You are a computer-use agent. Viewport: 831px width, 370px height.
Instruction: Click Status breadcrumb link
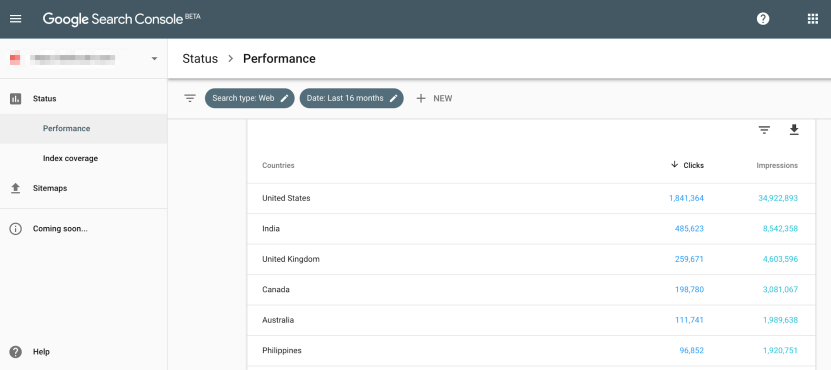[x=200, y=59]
